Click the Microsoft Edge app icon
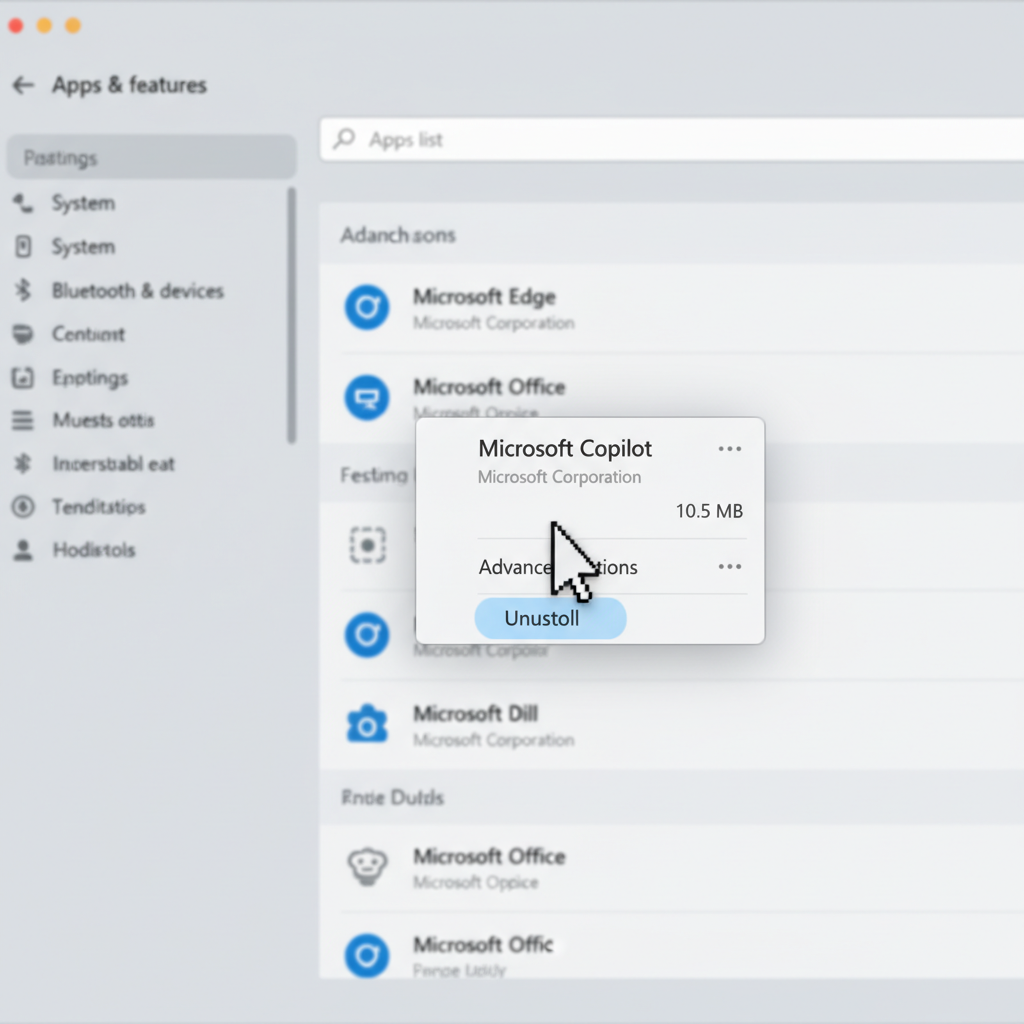 [x=367, y=307]
